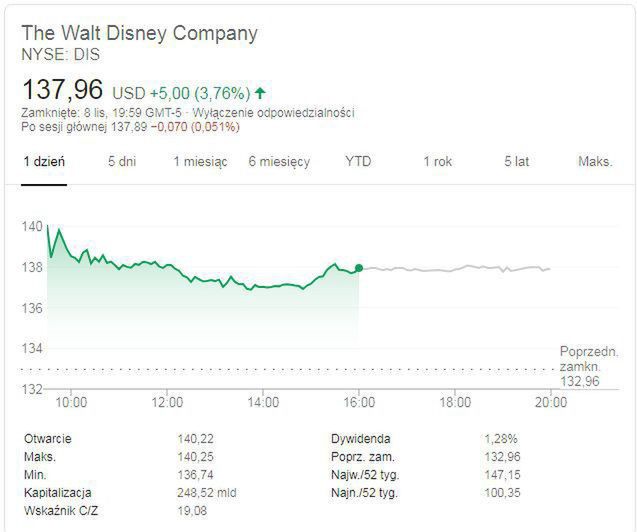637x532 pixels.
Task: Show the 6 miesięcy chart
Action: click(x=279, y=162)
